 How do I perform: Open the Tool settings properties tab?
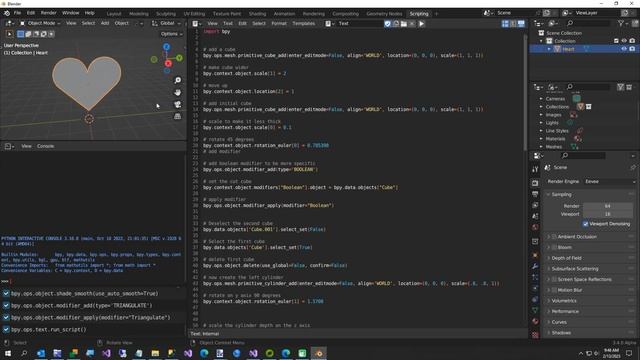click(x=535, y=169)
